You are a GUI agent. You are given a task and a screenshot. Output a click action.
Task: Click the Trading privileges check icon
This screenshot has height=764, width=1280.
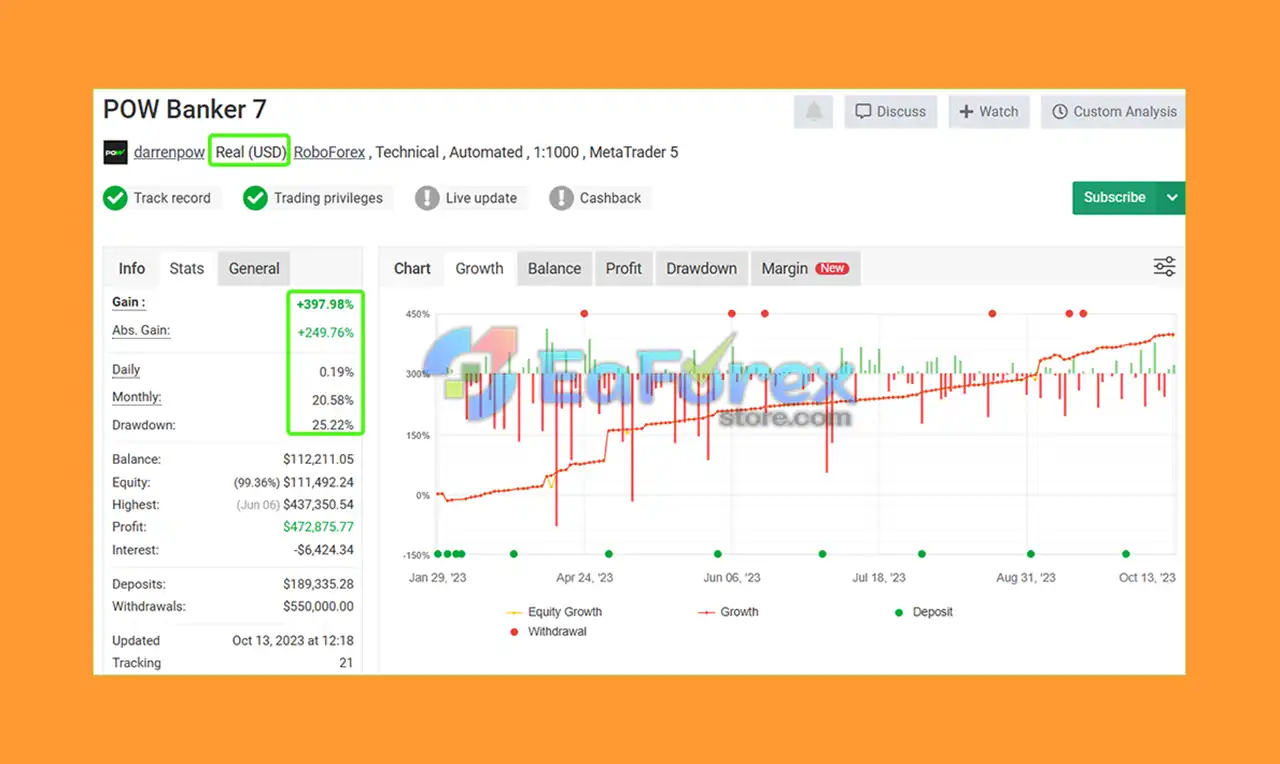pyautogui.click(x=255, y=198)
